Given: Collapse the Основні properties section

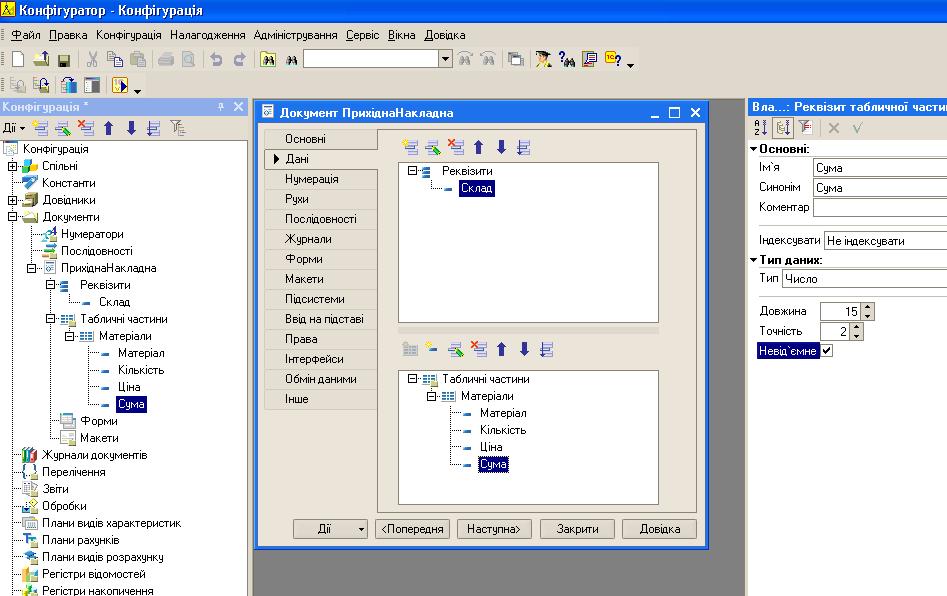Looking at the screenshot, I should pyautogui.click(x=754, y=149).
